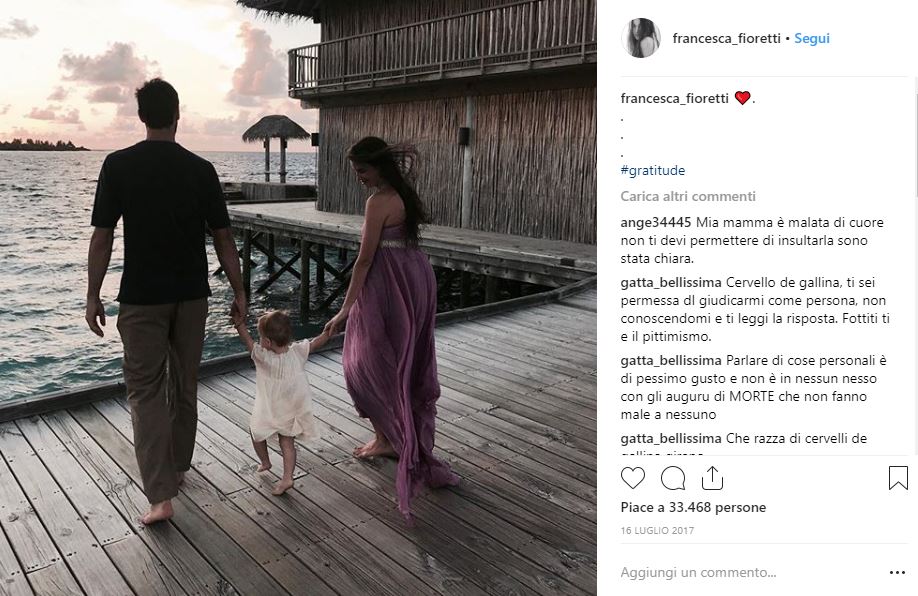
Task: Focus the Aggiungi un commento field
Action: tap(740, 573)
